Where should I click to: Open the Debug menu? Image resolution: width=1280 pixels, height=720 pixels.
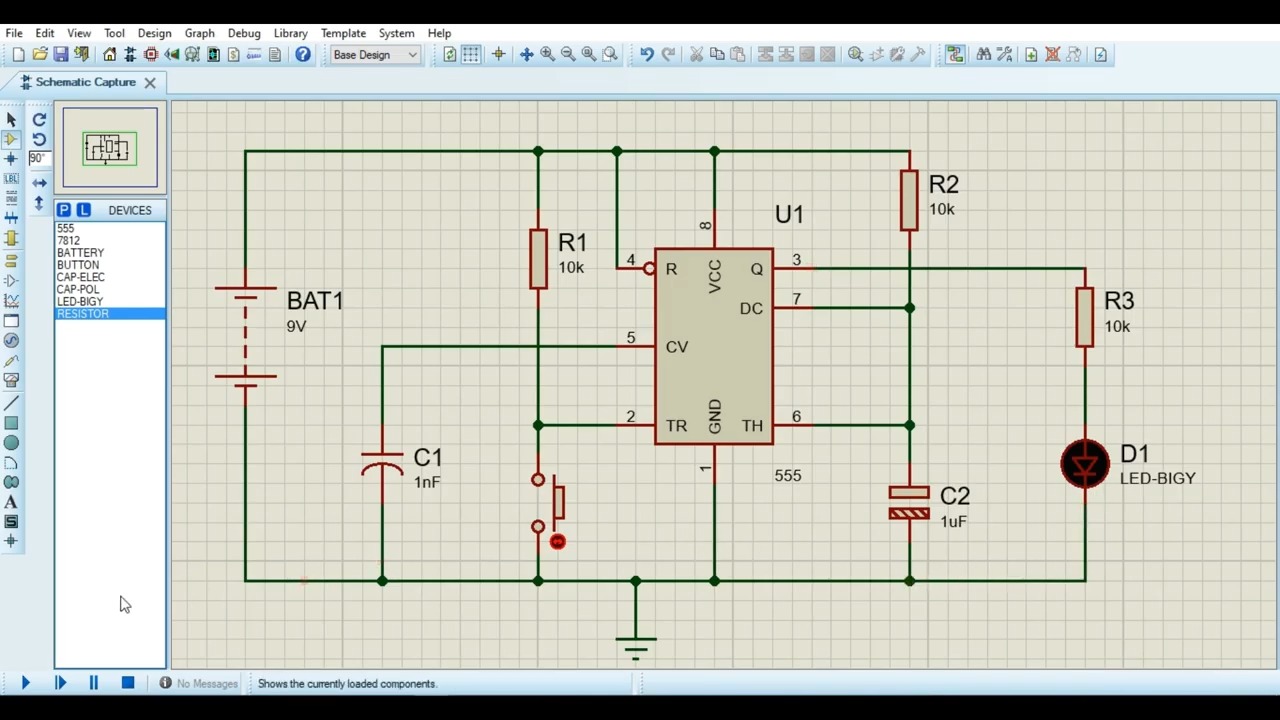pyautogui.click(x=244, y=33)
